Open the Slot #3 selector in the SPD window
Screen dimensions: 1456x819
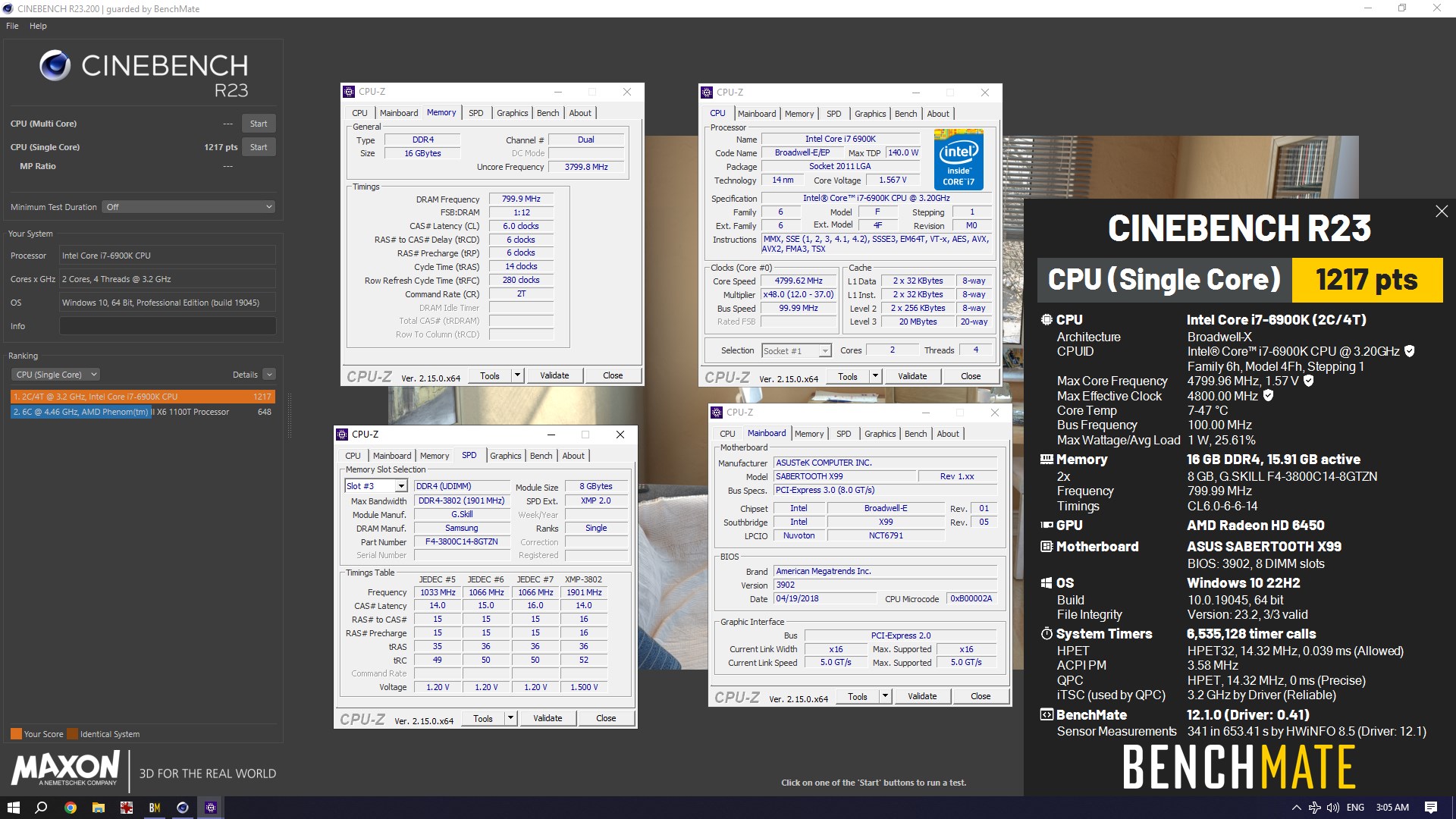(x=376, y=486)
